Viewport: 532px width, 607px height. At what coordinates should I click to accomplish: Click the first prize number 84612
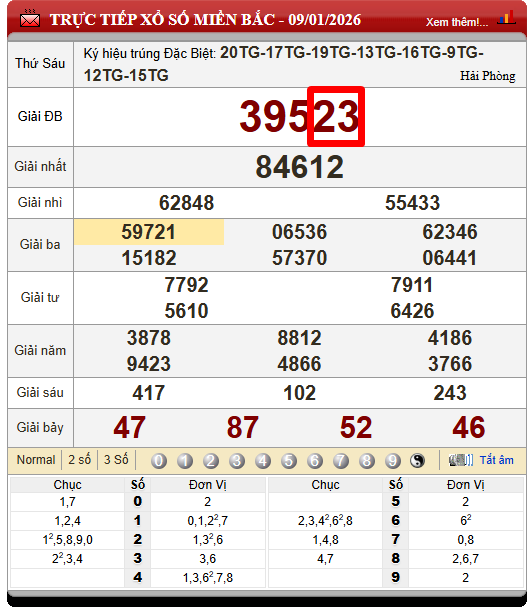299,167
